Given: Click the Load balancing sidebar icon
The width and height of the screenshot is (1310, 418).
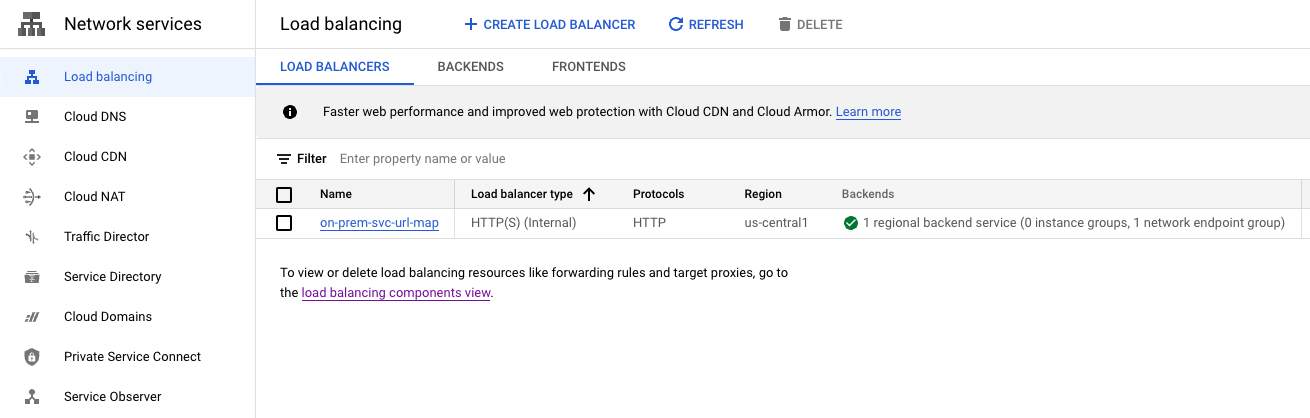Looking at the screenshot, I should click(31, 77).
